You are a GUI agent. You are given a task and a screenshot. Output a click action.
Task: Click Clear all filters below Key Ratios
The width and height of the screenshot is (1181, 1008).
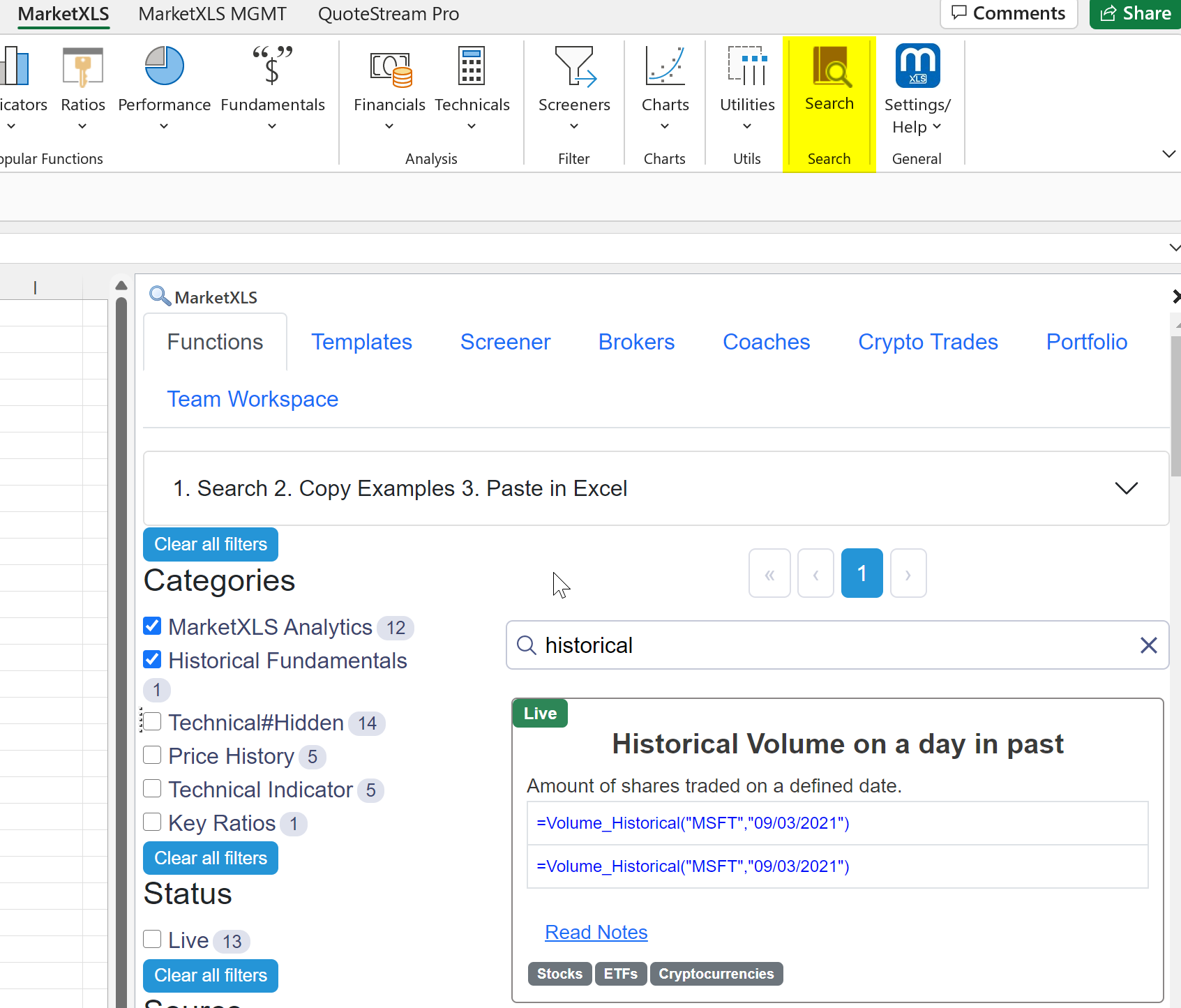tap(211, 858)
